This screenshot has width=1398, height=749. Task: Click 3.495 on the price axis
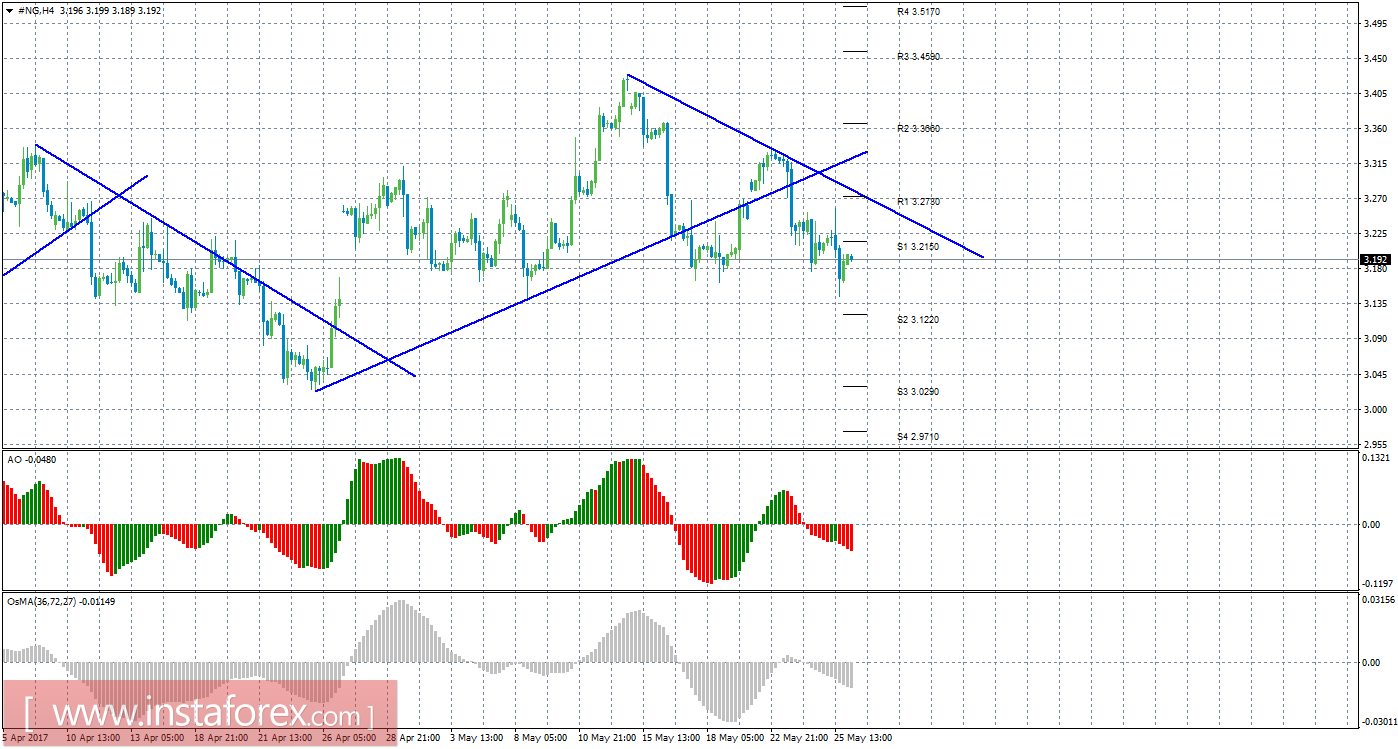coord(1374,24)
